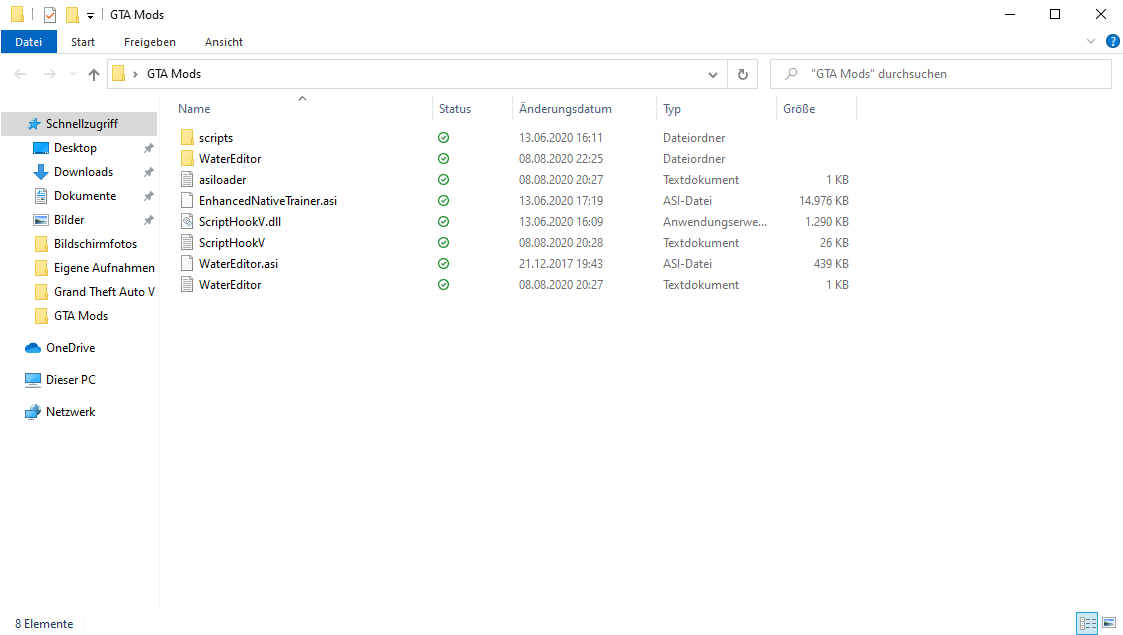The width and height of the screenshot is (1123, 635).
Task: Open the Help question mark icon
Action: coord(1111,41)
